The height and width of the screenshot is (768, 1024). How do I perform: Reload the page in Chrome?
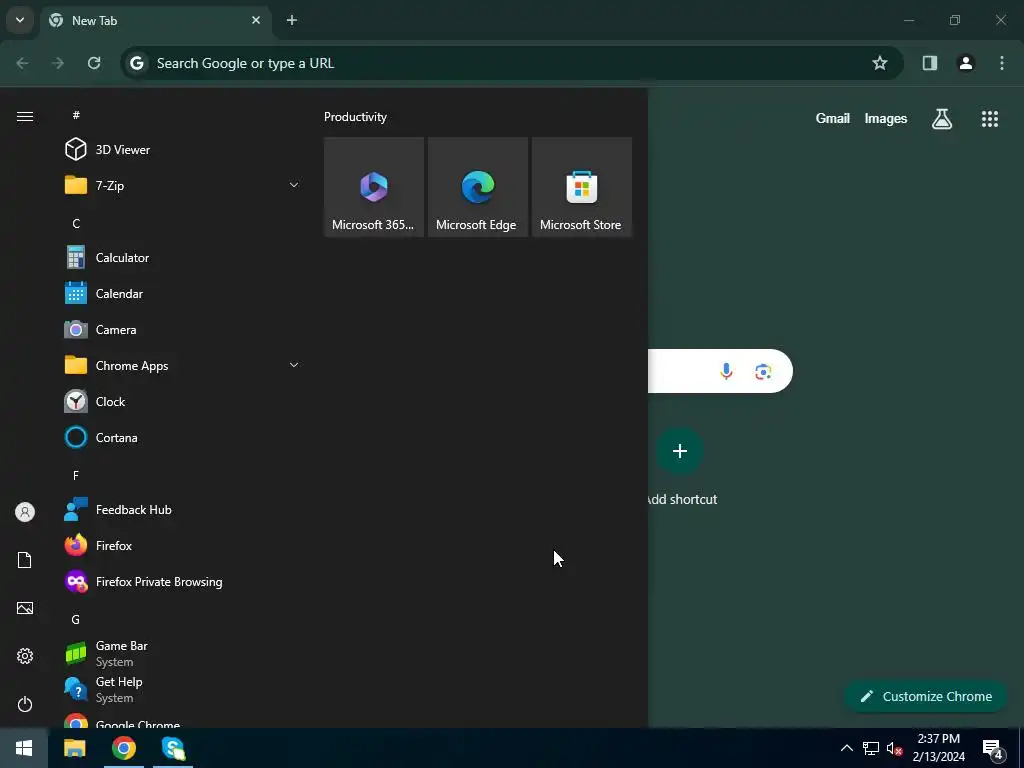coord(94,63)
